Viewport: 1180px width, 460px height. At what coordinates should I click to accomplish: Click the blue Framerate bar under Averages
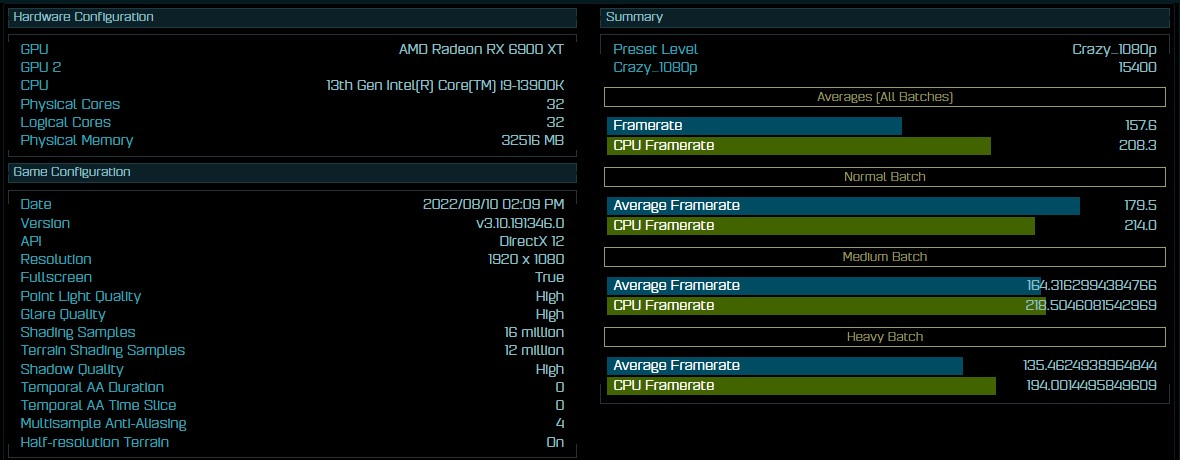coord(754,126)
